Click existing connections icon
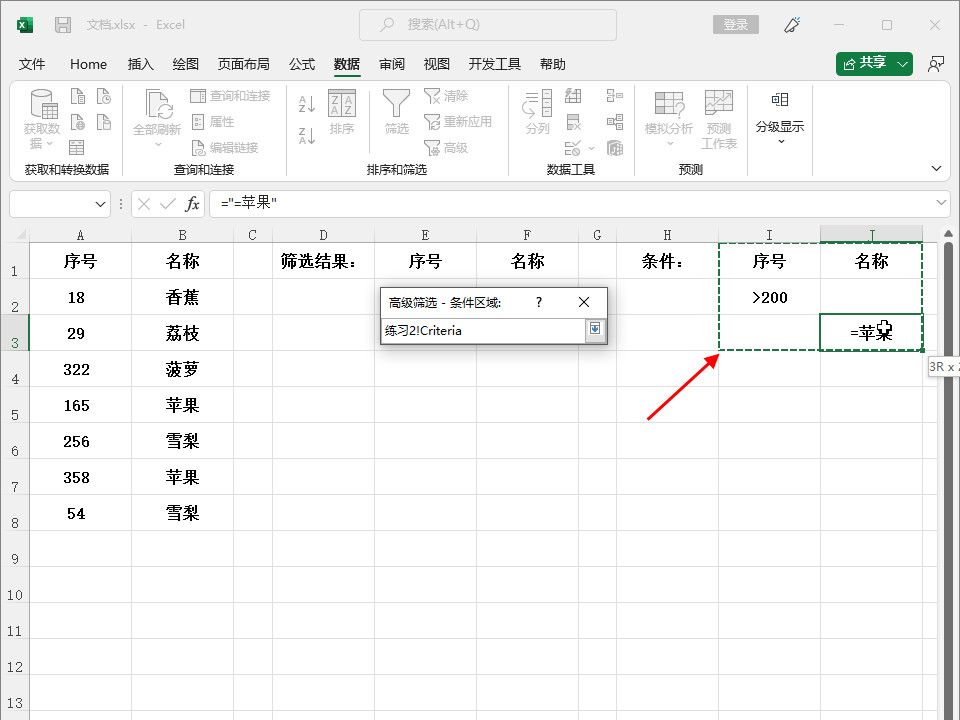 point(103,122)
